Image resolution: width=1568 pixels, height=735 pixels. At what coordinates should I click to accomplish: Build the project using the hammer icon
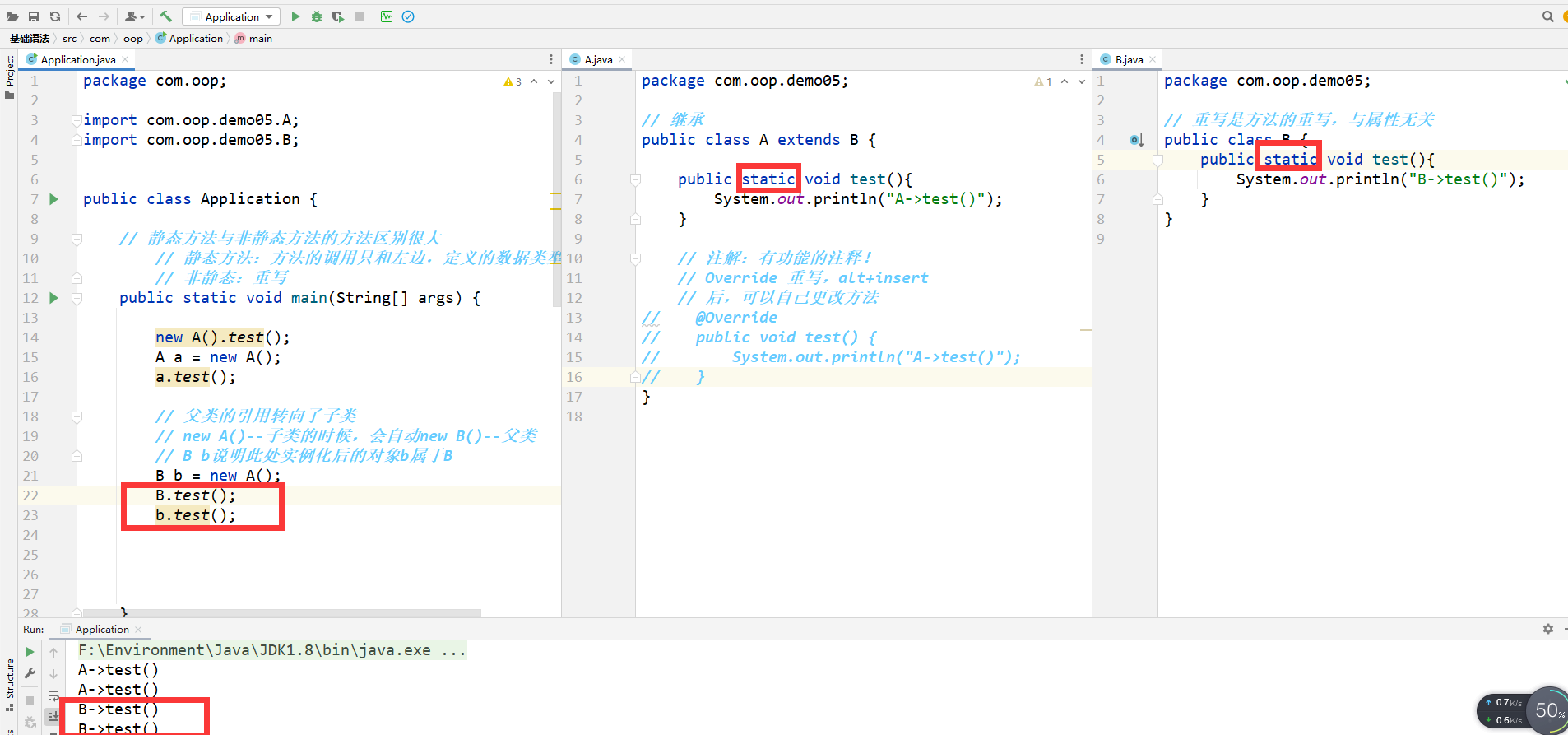coord(166,16)
